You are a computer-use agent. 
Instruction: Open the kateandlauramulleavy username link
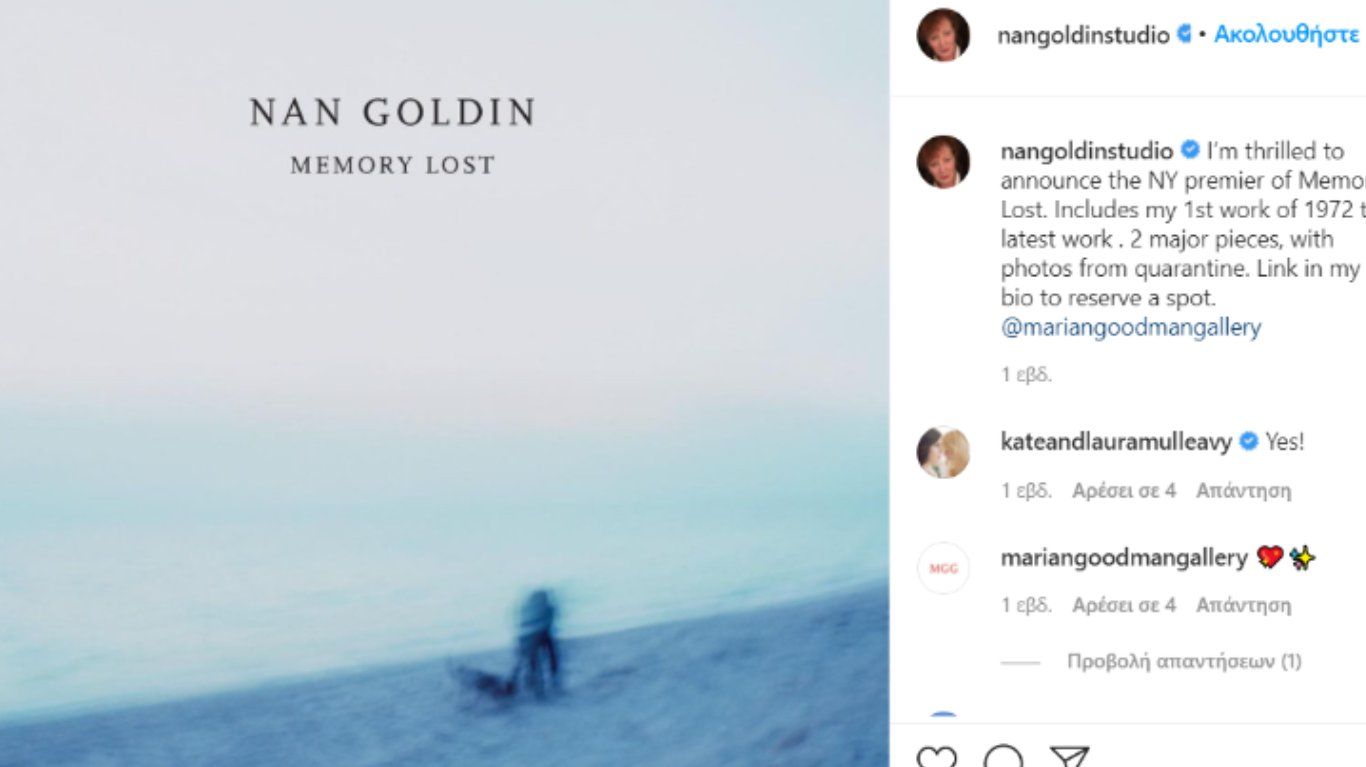click(x=1116, y=441)
